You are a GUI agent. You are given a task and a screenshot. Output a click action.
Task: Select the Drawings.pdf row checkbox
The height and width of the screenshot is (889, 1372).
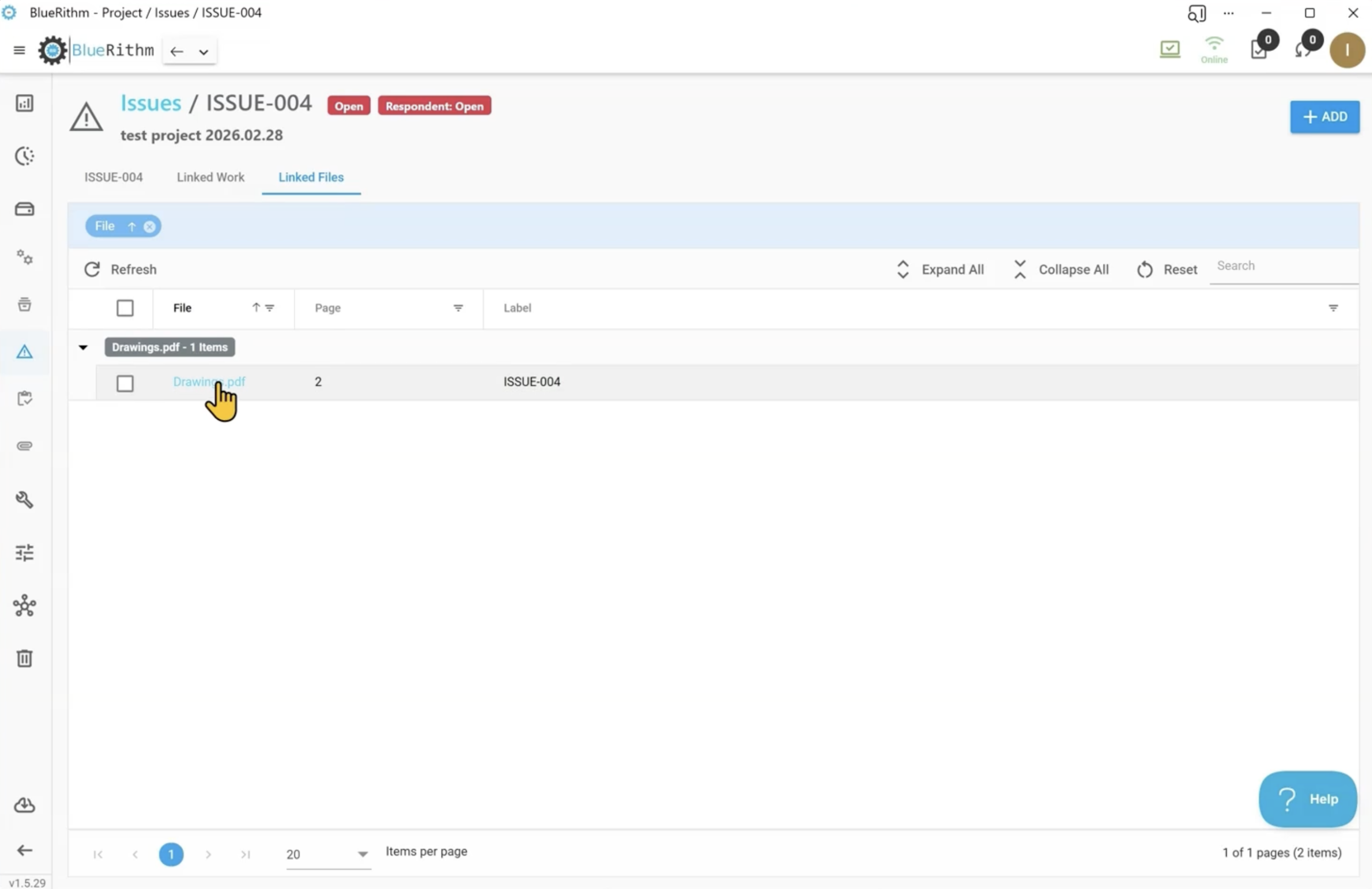(124, 383)
